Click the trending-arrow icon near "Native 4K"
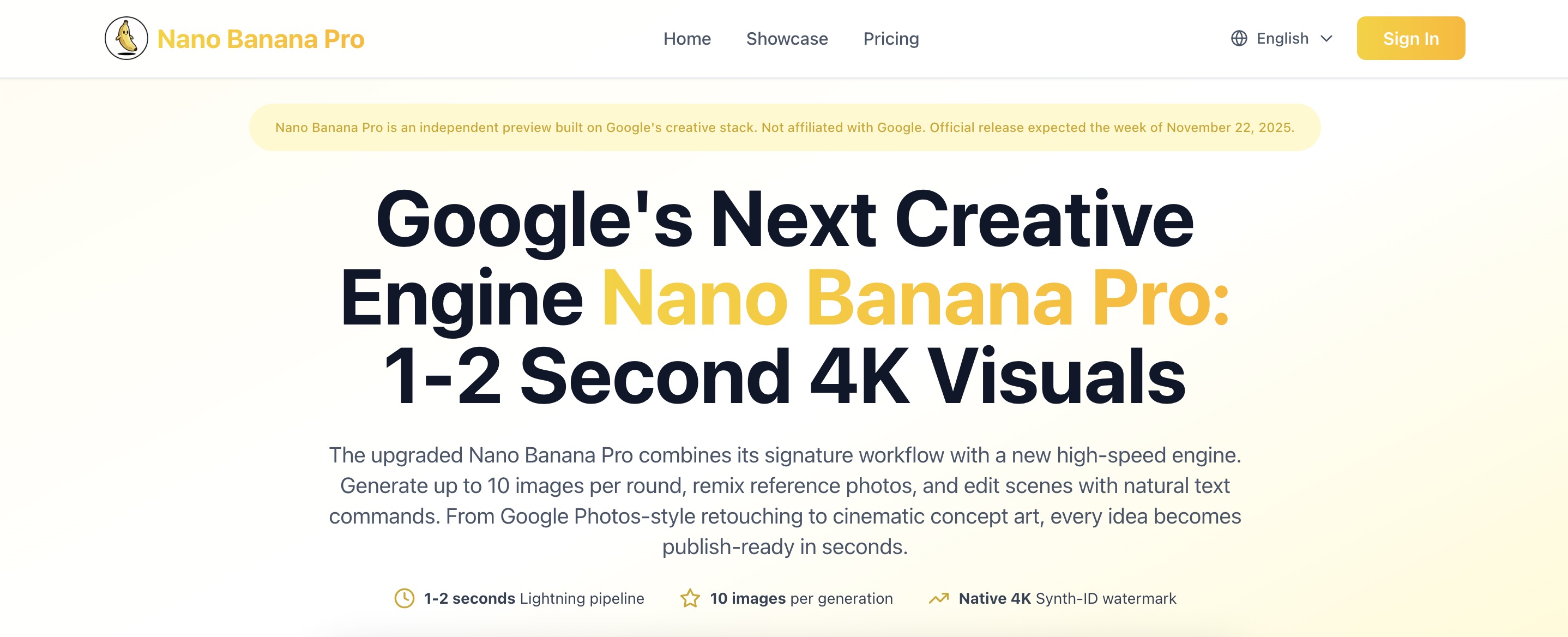 click(939, 598)
